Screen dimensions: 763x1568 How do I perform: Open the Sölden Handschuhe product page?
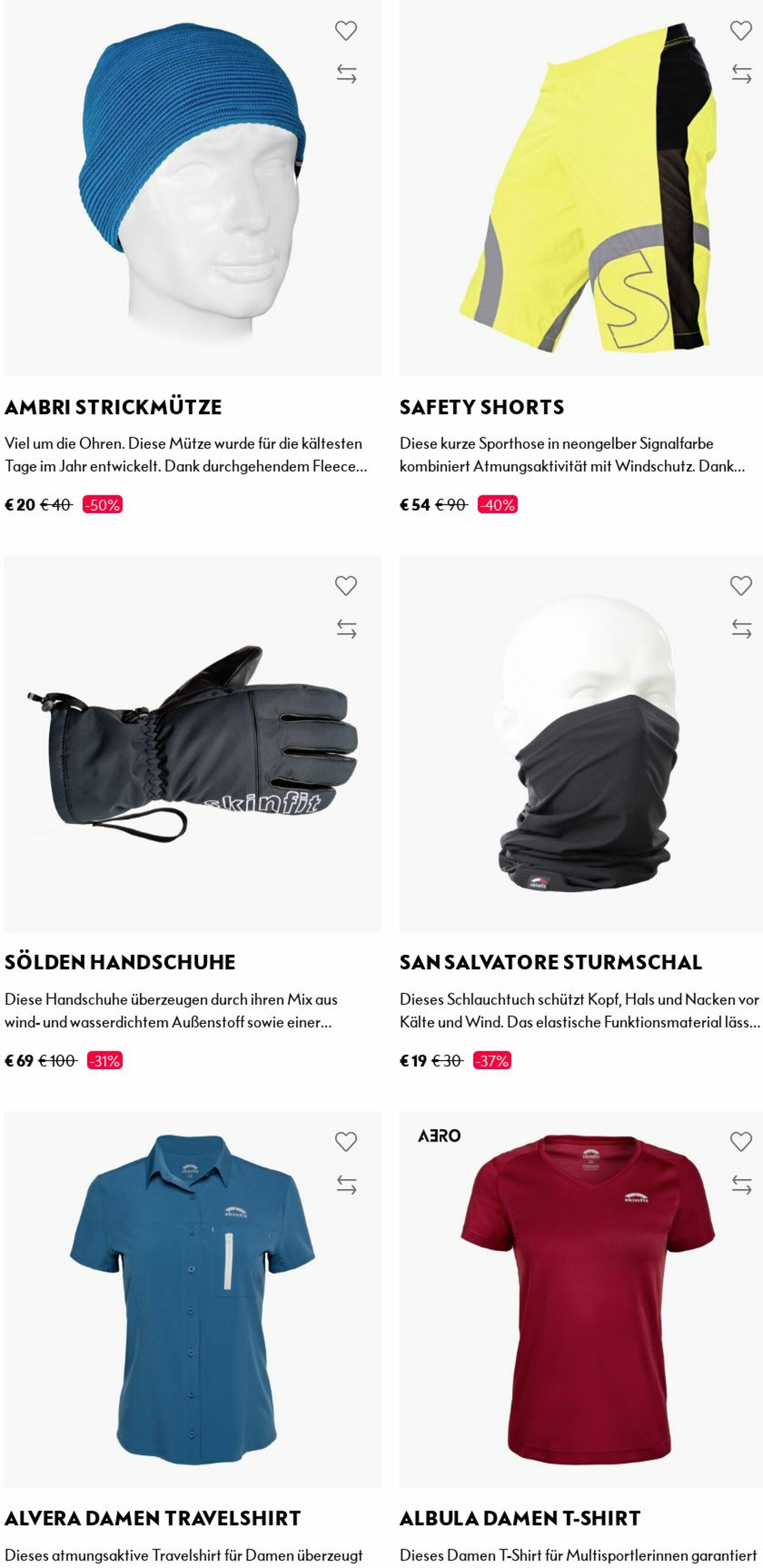tap(120, 962)
